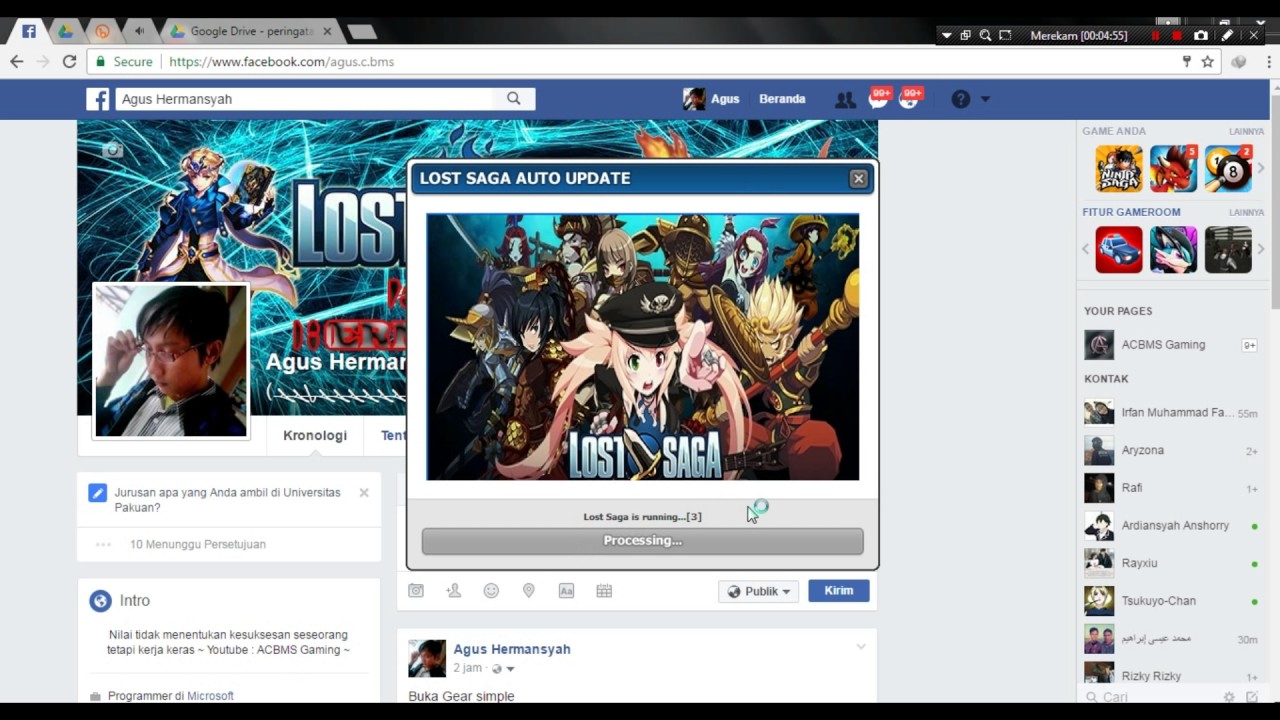Viewport: 1280px width, 720px height.
Task: Expand the account dropdown arrow
Action: coord(985,99)
